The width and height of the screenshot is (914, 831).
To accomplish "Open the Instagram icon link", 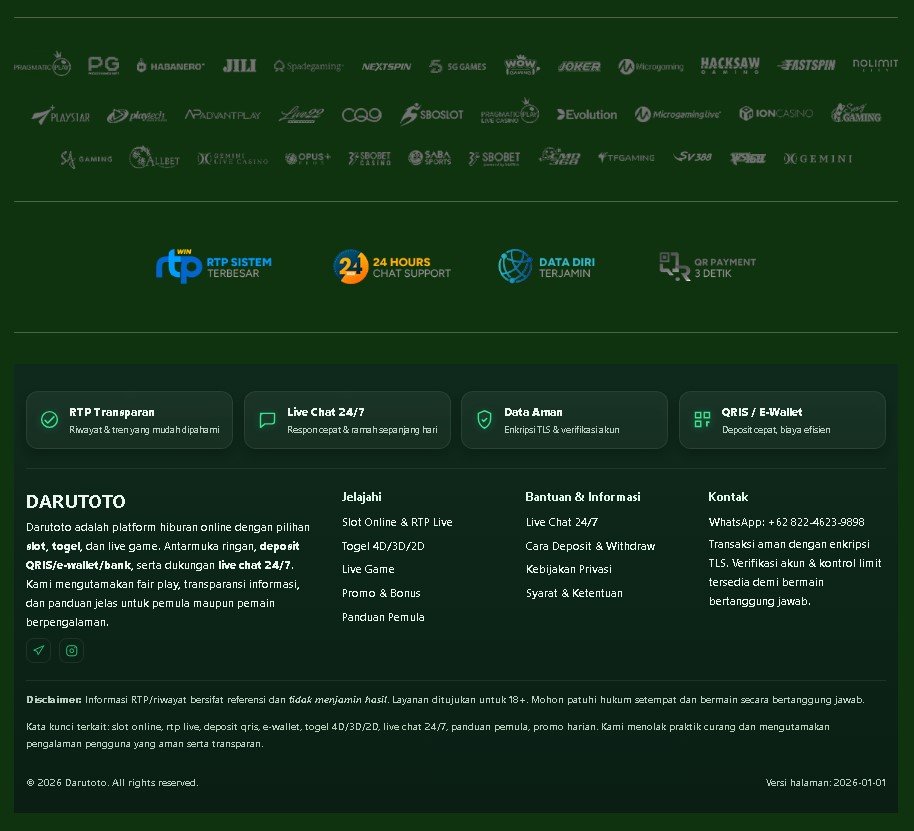I will [71, 651].
